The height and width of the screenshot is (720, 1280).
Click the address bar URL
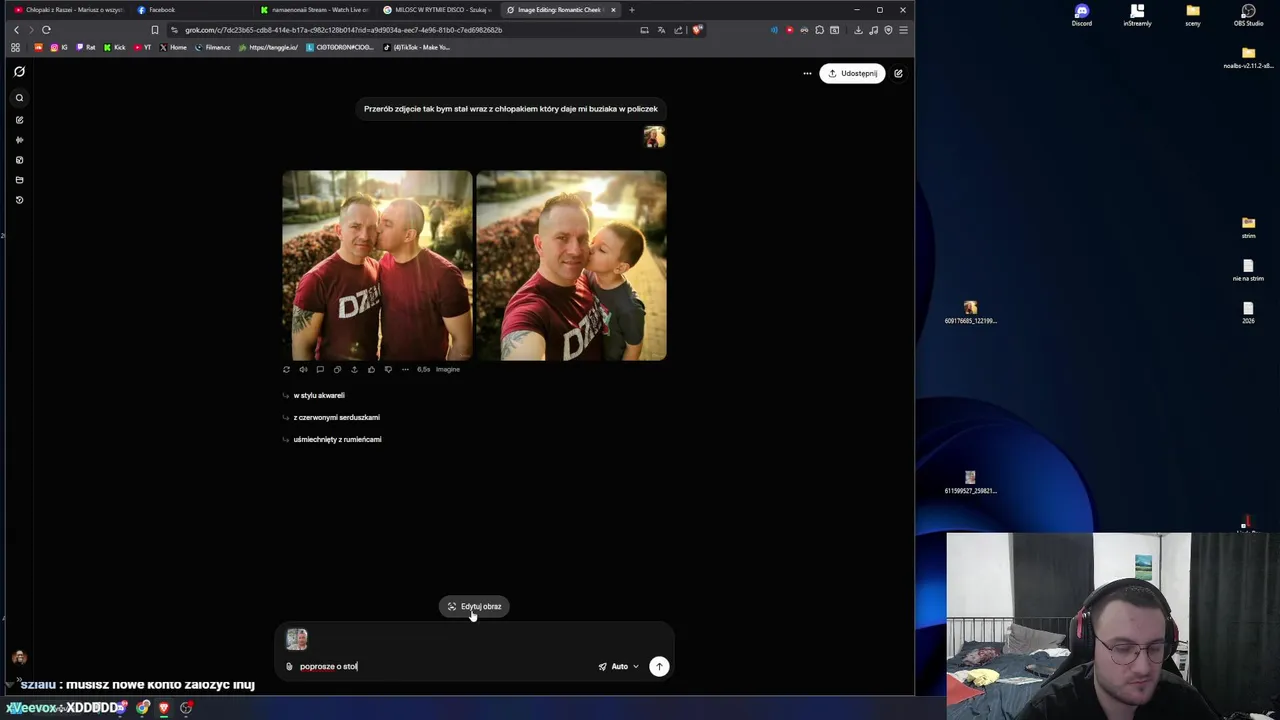coord(343,30)
